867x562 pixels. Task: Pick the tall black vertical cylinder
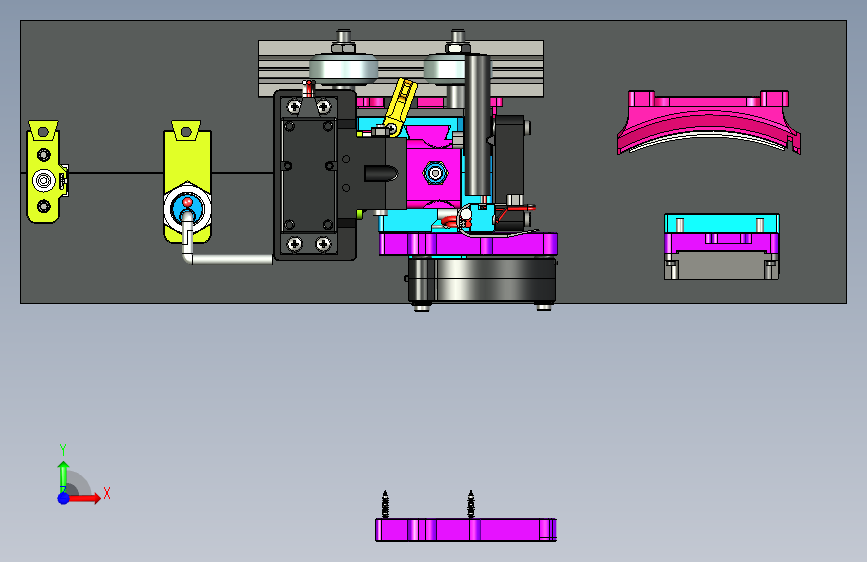(478, 124)
